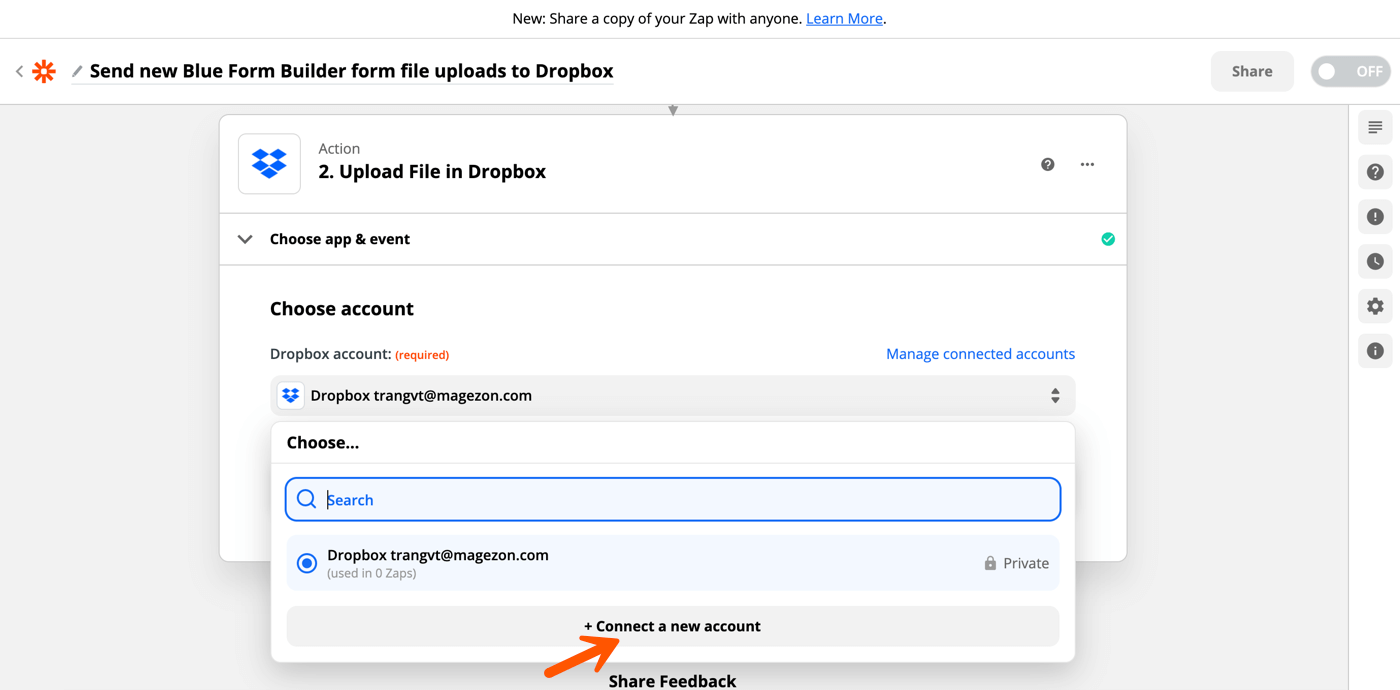Viewport: 1400px width, 690px height.
Task: Open Zap settings via the gear icon
Action: (x=1375, y=306)
